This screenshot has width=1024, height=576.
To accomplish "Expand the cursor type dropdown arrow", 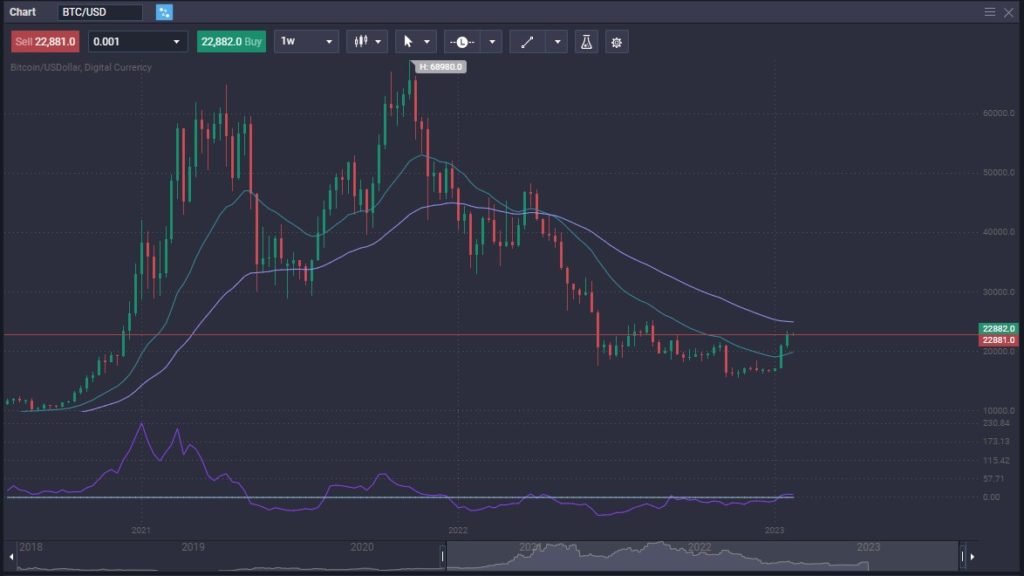I will [428, 41].
